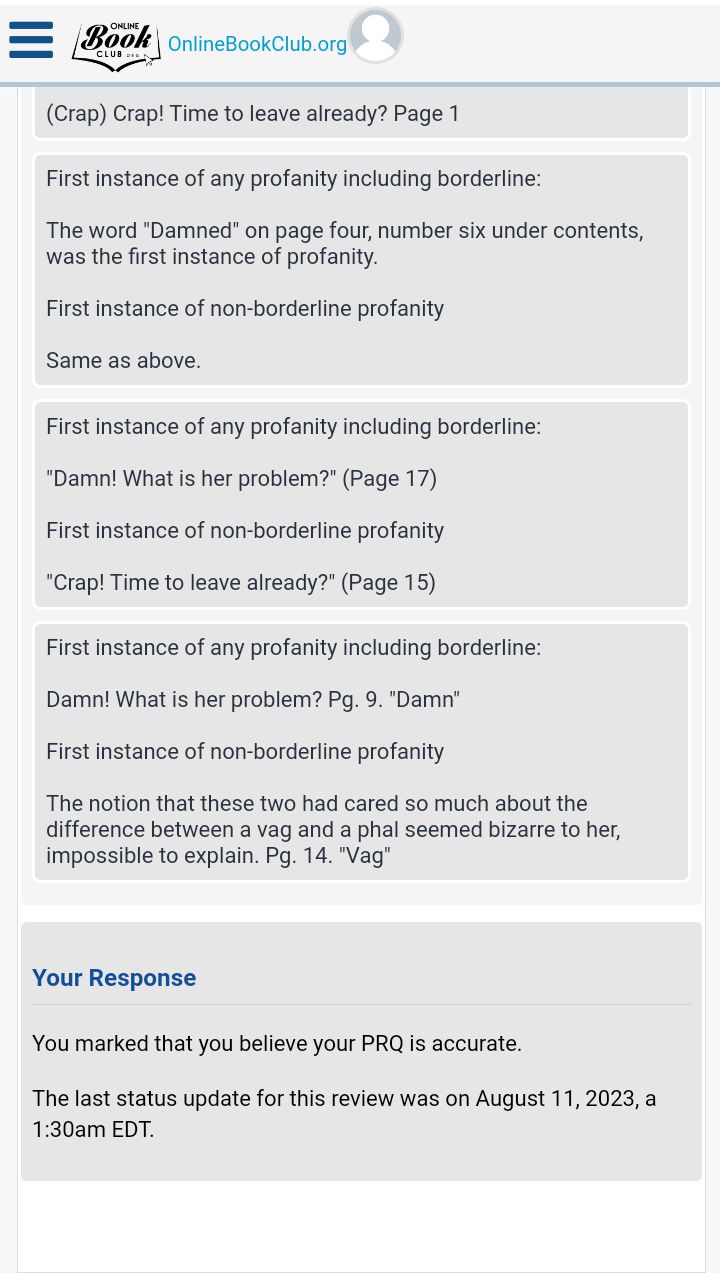
Task: Click "You marked that you believe your PRQ is accurate" text
Action: [x=277, y=1044]
